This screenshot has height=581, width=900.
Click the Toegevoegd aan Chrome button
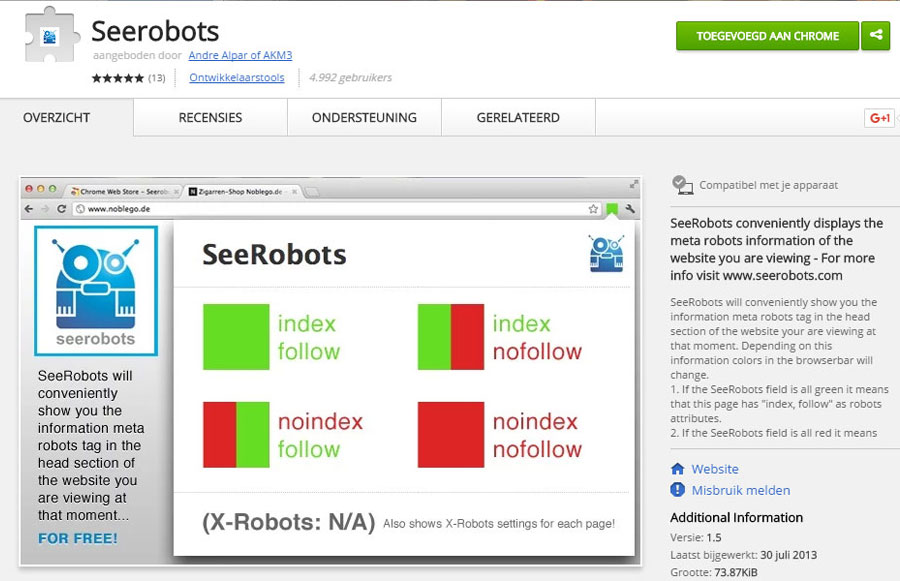[767, 36]
